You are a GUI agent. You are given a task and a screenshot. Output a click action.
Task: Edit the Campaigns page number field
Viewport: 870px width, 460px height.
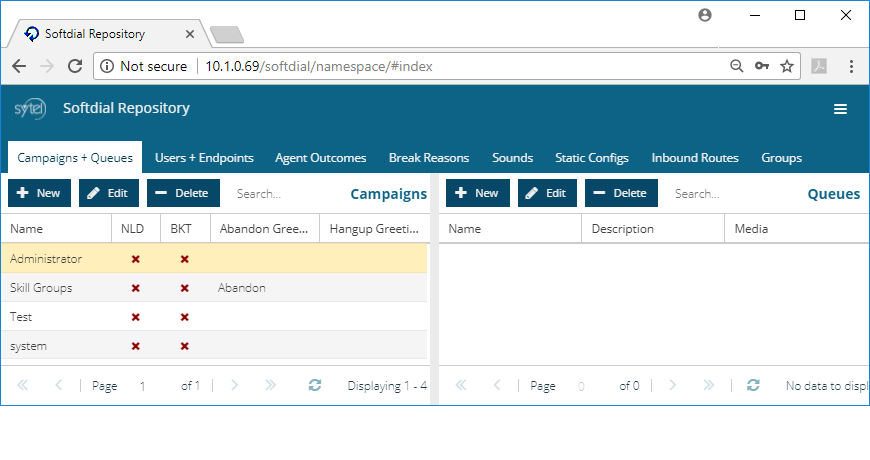point(143,386)
